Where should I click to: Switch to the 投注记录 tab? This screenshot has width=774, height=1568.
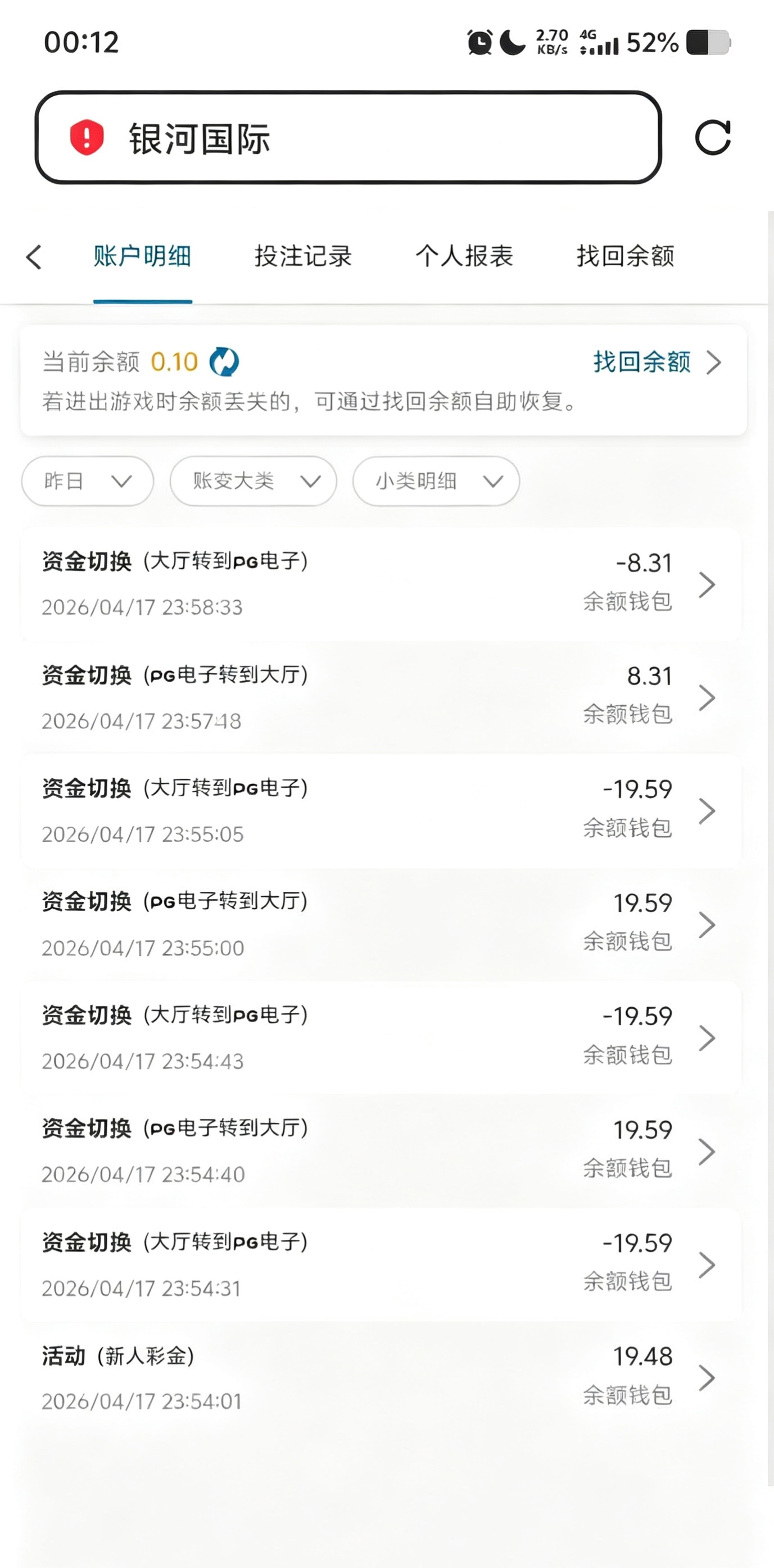302,256
